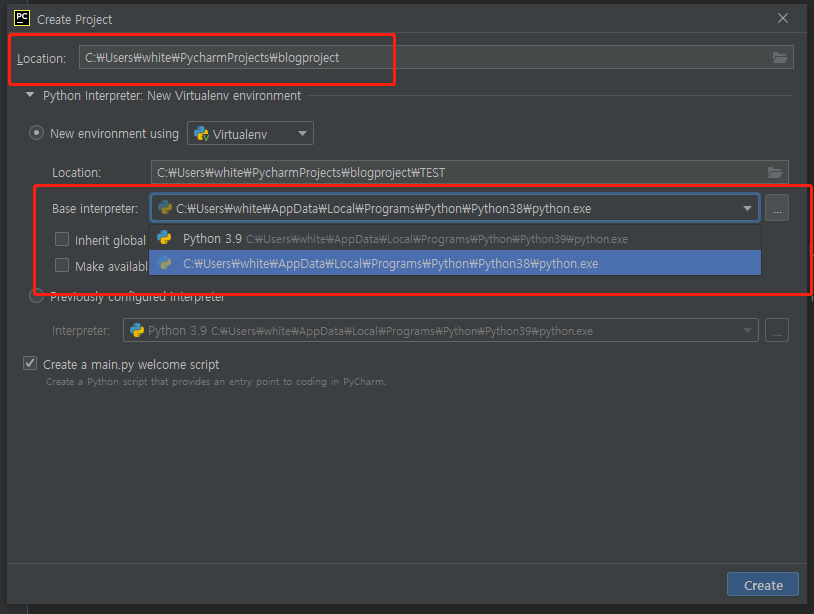Click the Python icon in the Interpreter field of Previously configured interpreter
Screen dimensions: 814x614
137,330
